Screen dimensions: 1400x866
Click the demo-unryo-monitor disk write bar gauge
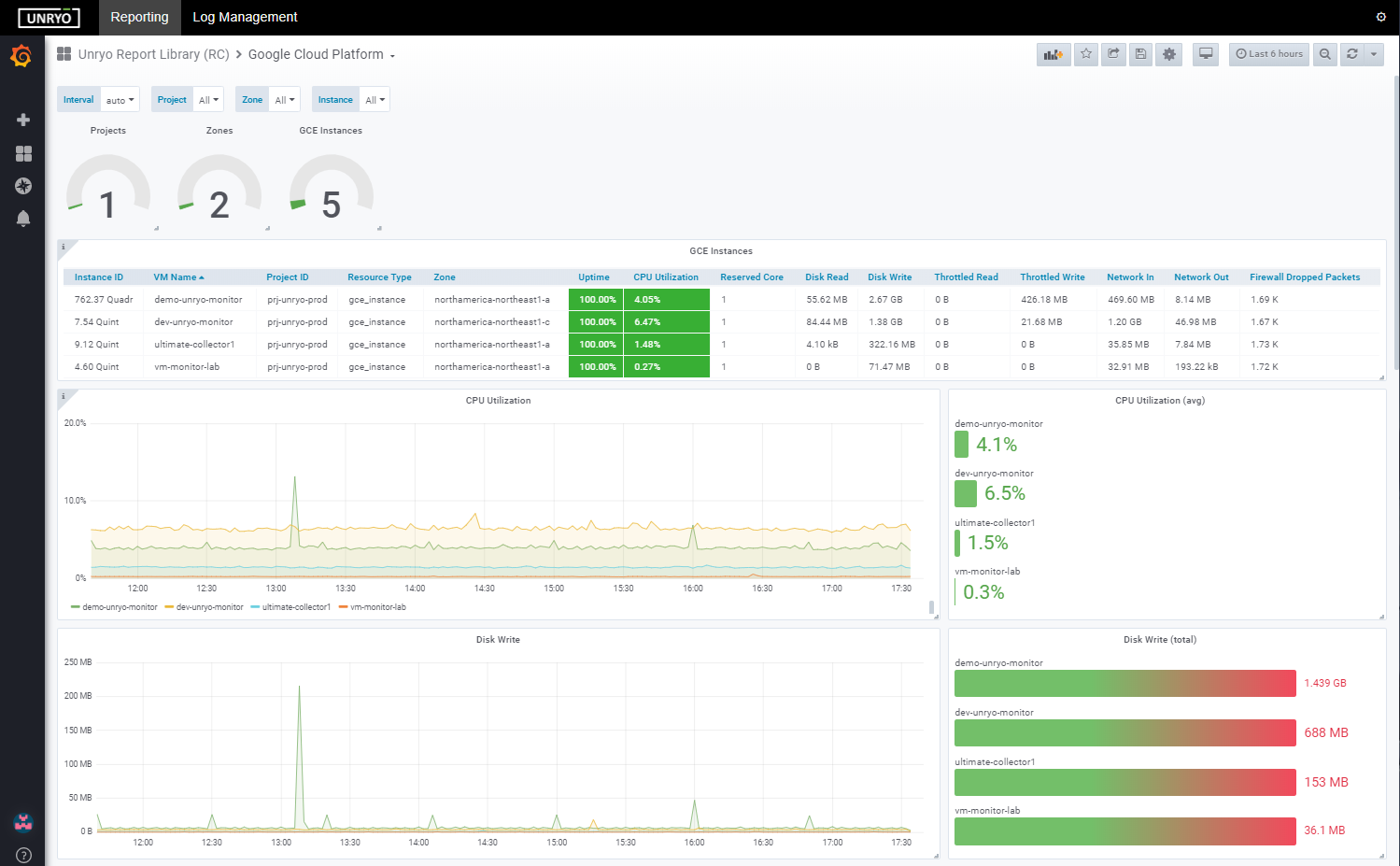1124,683
